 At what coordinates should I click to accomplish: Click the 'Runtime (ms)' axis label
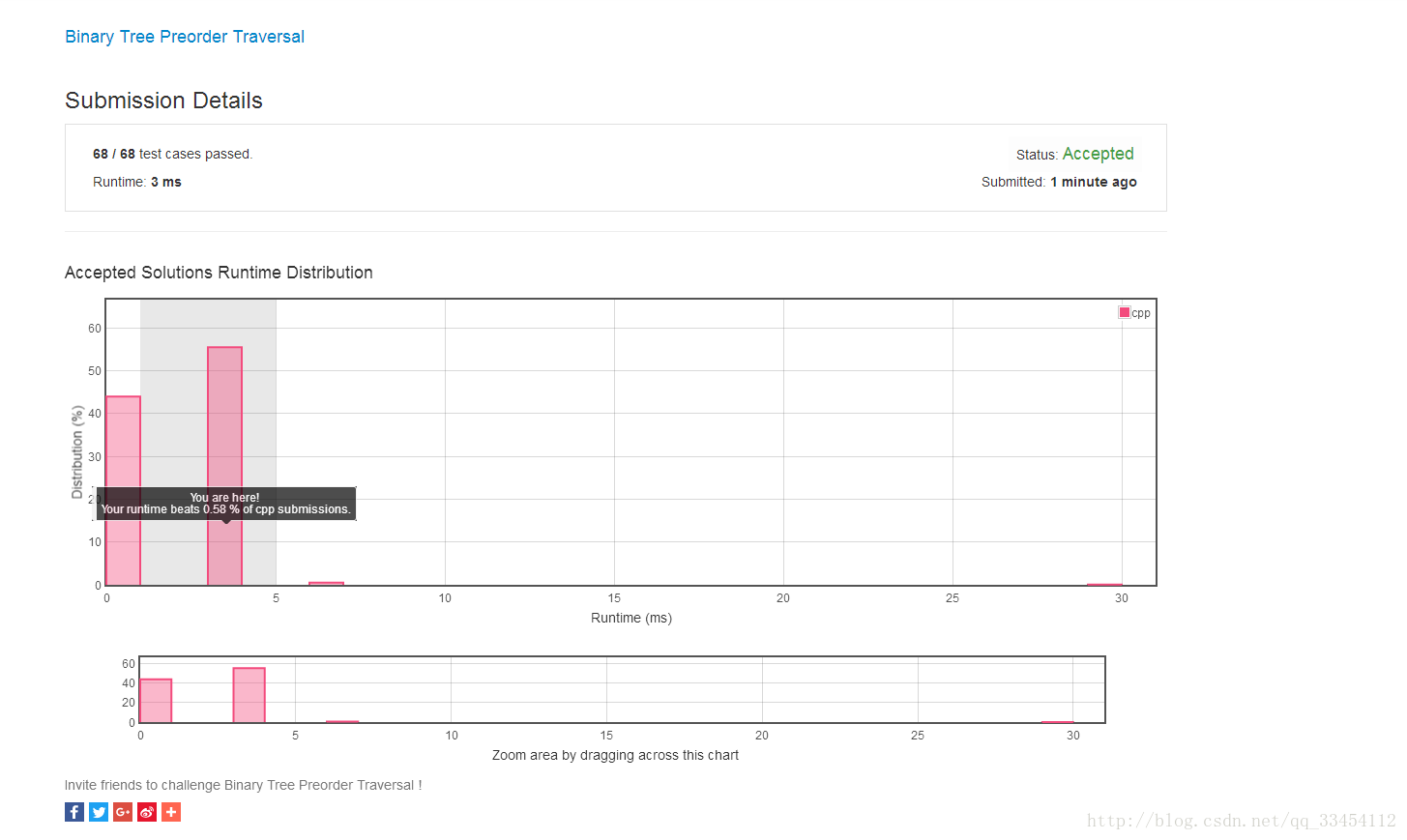pyautogui.click(x=631, y=618)
